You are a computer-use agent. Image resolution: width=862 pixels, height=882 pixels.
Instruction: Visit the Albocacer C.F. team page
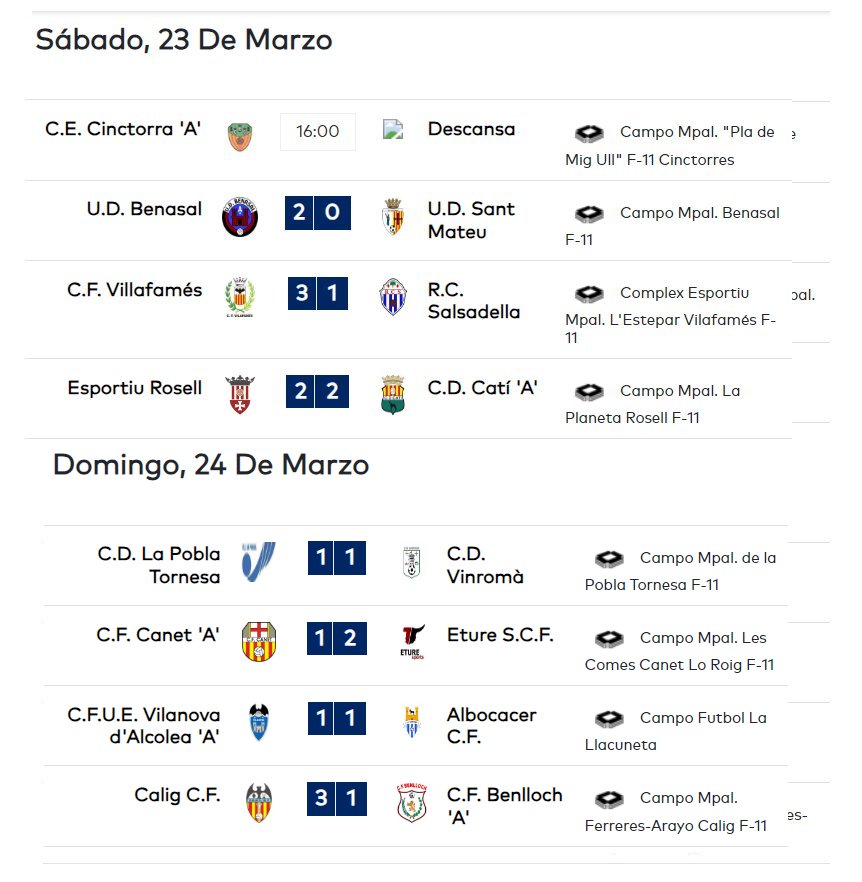tap(492, 726)
